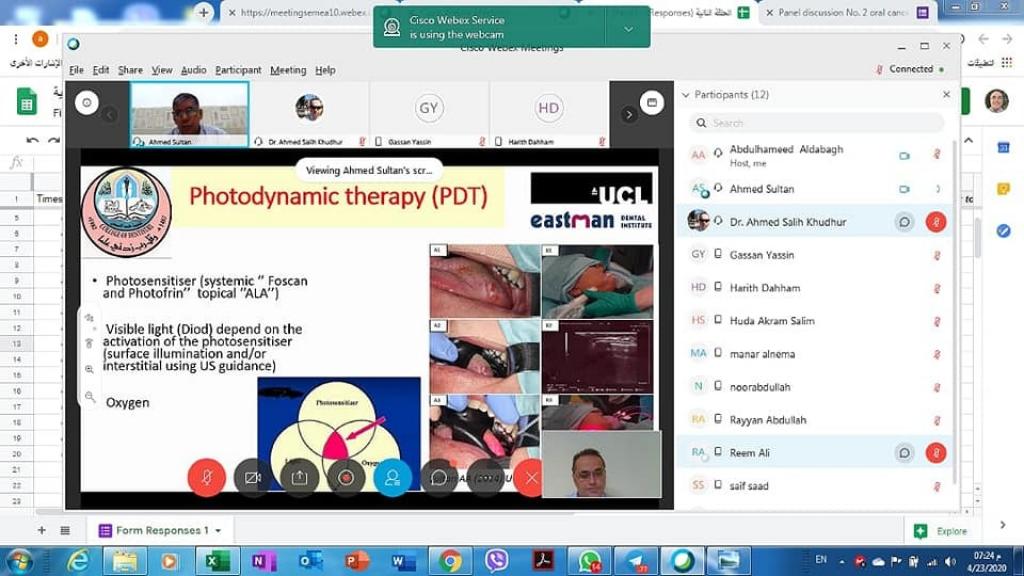
Task: Show next video thumbnails with right arrow
Action: 629,114
